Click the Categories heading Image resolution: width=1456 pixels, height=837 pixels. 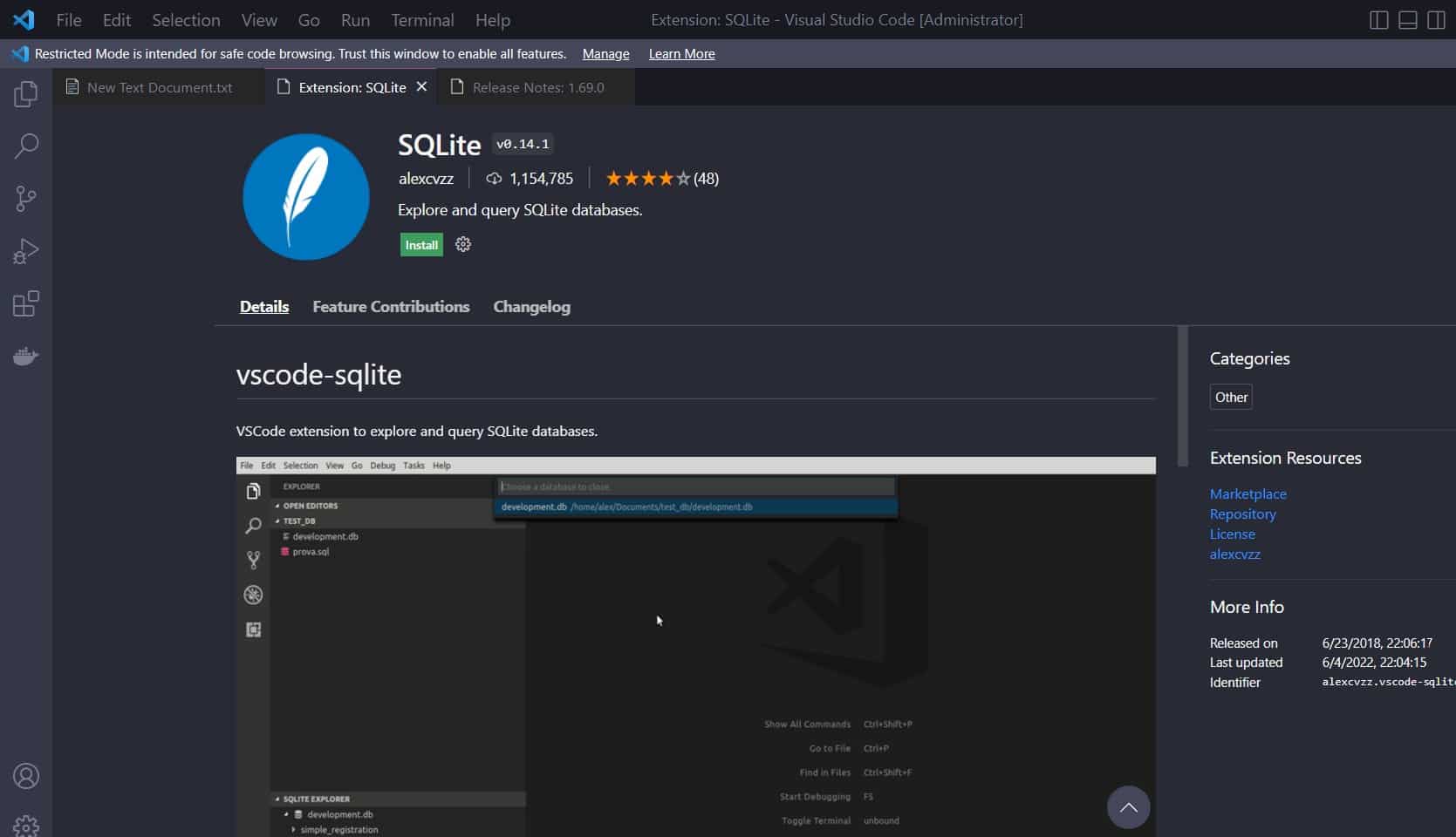click(1249, 358)
